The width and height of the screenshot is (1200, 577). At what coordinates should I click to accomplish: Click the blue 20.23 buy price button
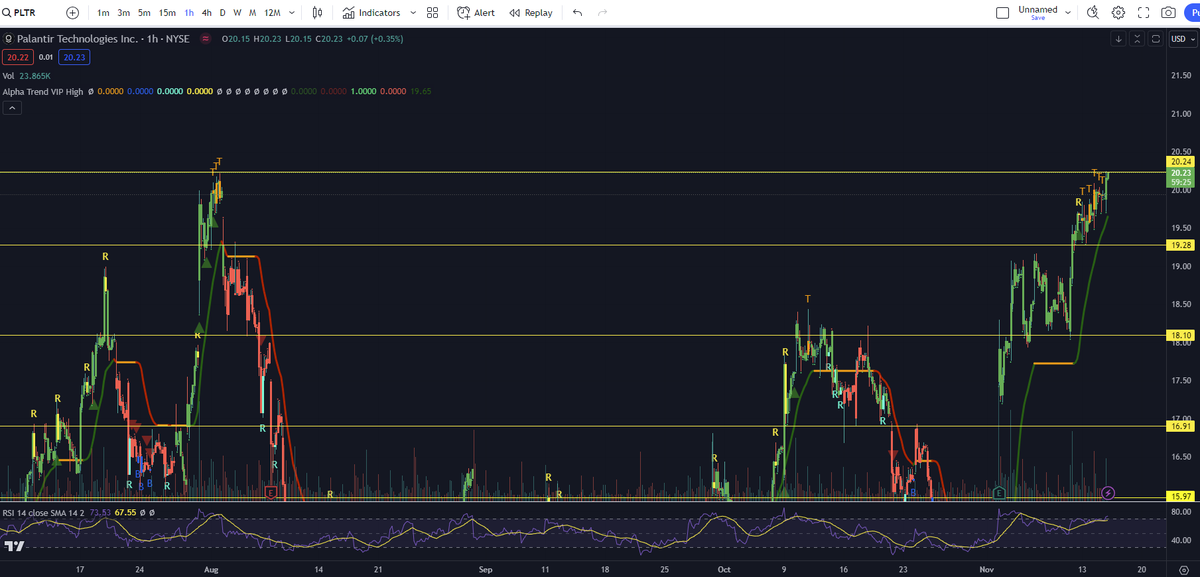[76, 57]
